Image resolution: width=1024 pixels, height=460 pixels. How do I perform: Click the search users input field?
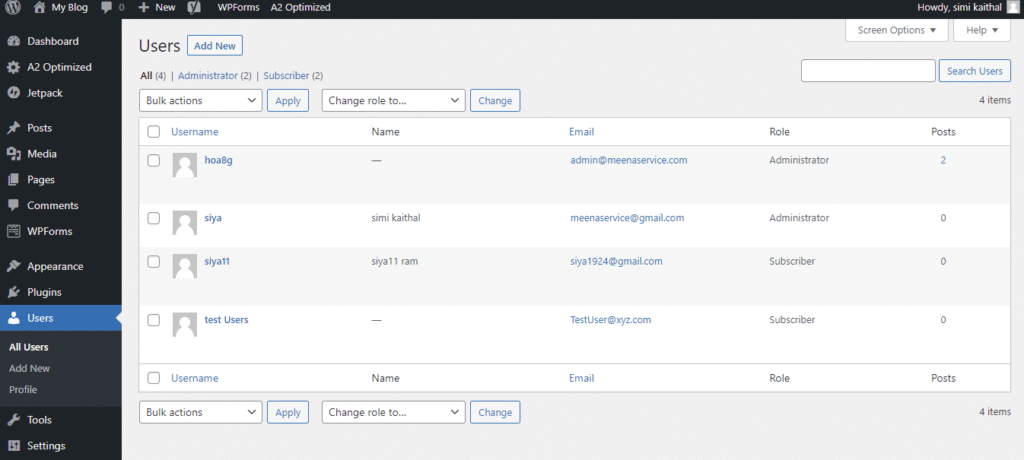[868, 71]
